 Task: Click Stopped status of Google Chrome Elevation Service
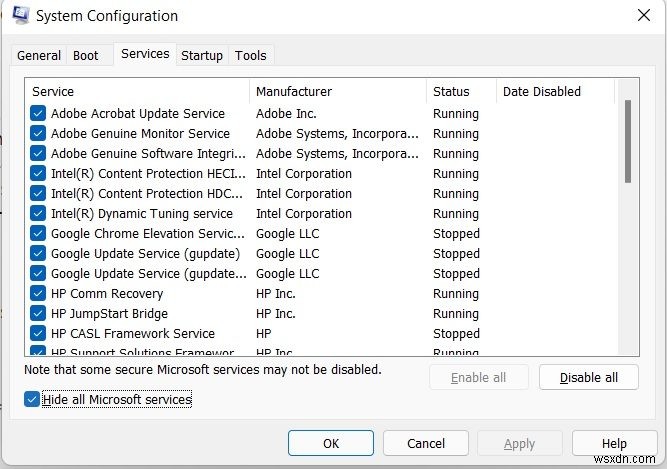click(x=456, y=233)
